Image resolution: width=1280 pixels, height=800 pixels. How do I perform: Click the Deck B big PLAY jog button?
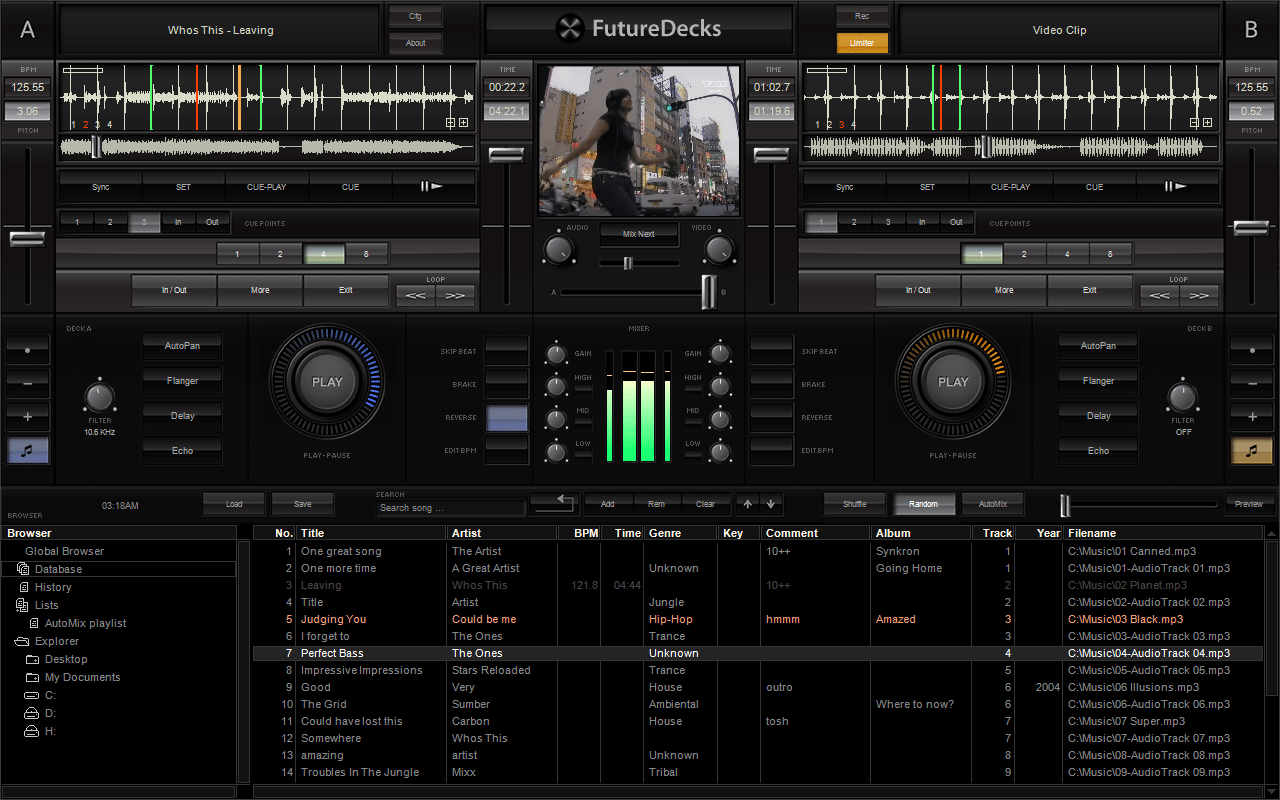[953, 382]
